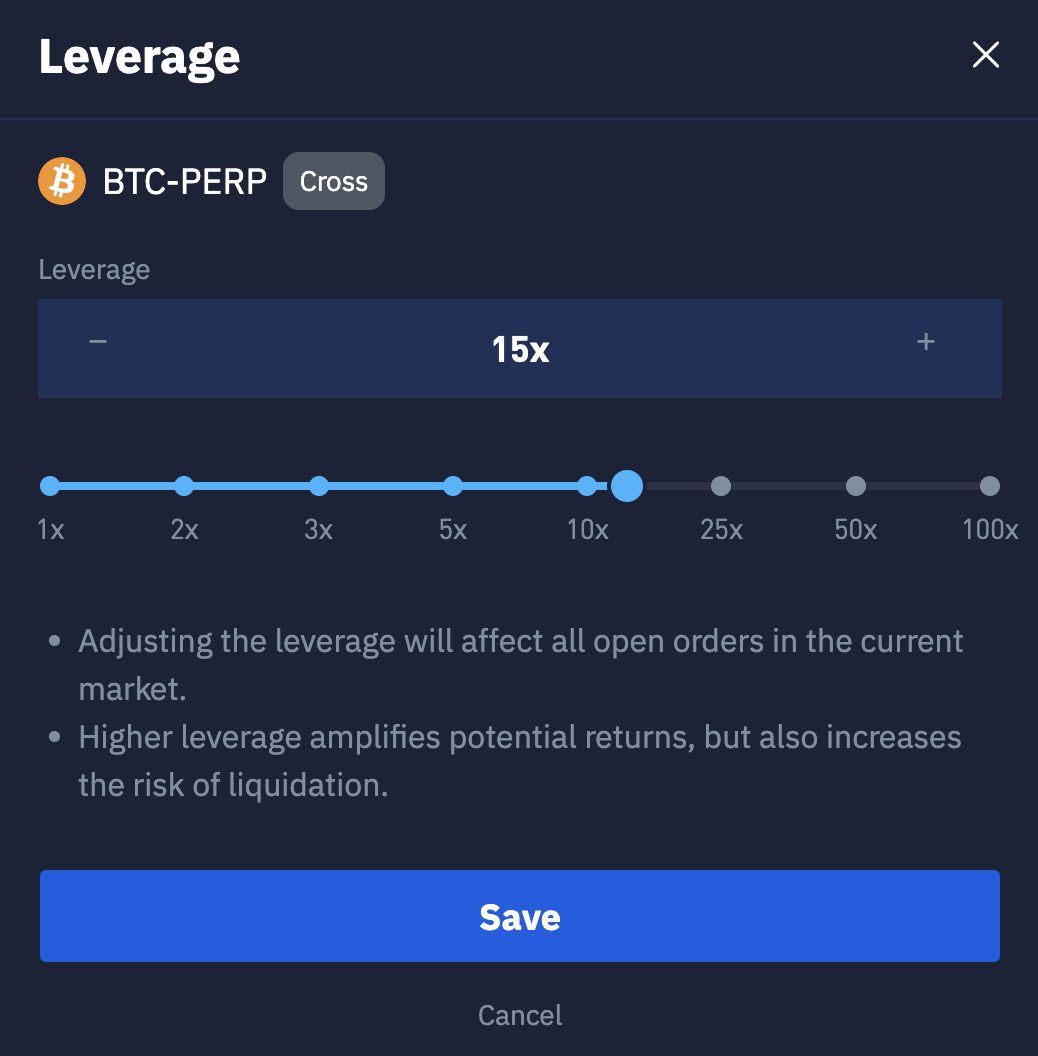This screenshot has height=1056, width=1038.
Task: Cancel the leverage change
Action: point(520,1015)
